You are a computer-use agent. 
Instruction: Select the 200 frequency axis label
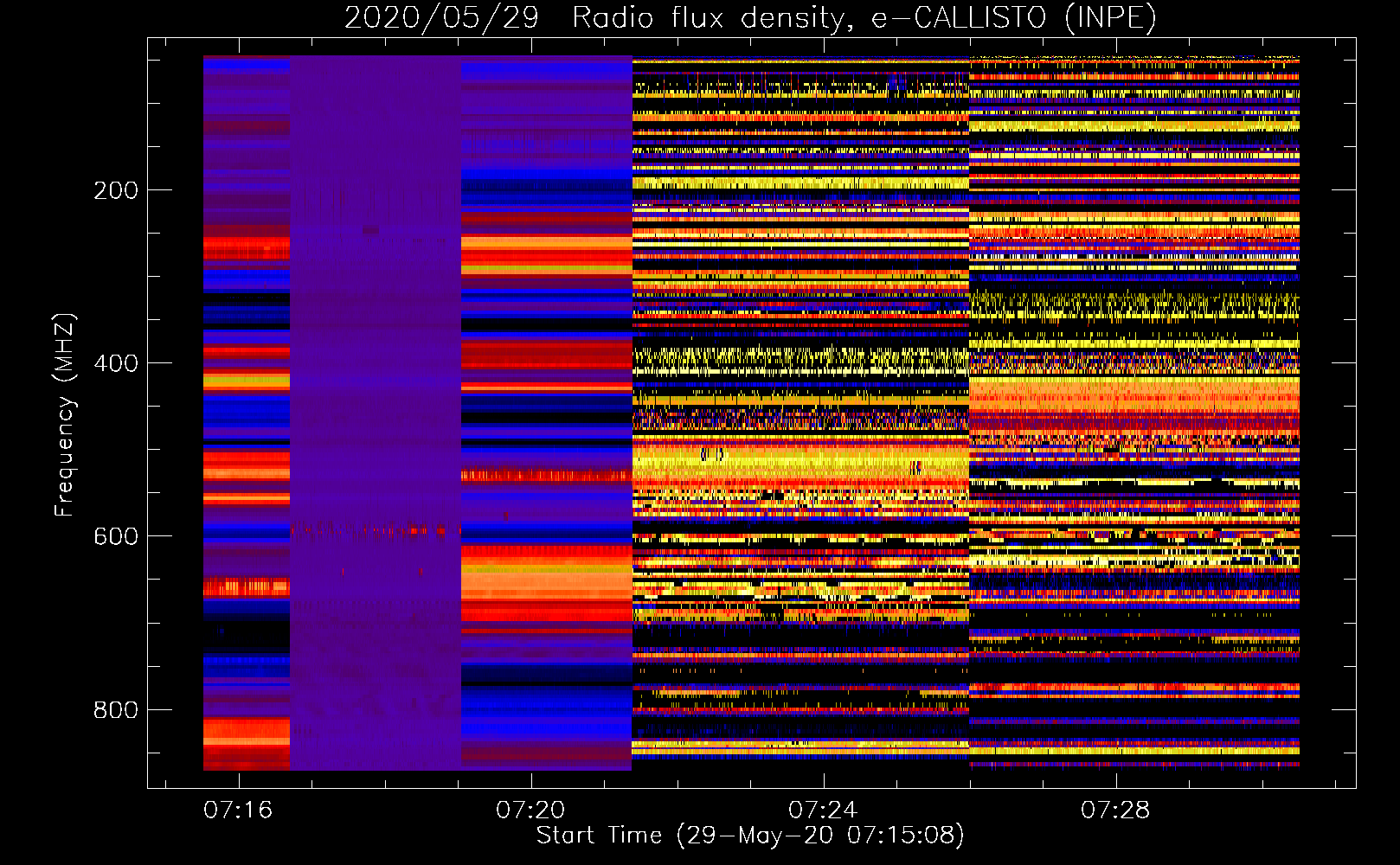click(x=116, y=190)
